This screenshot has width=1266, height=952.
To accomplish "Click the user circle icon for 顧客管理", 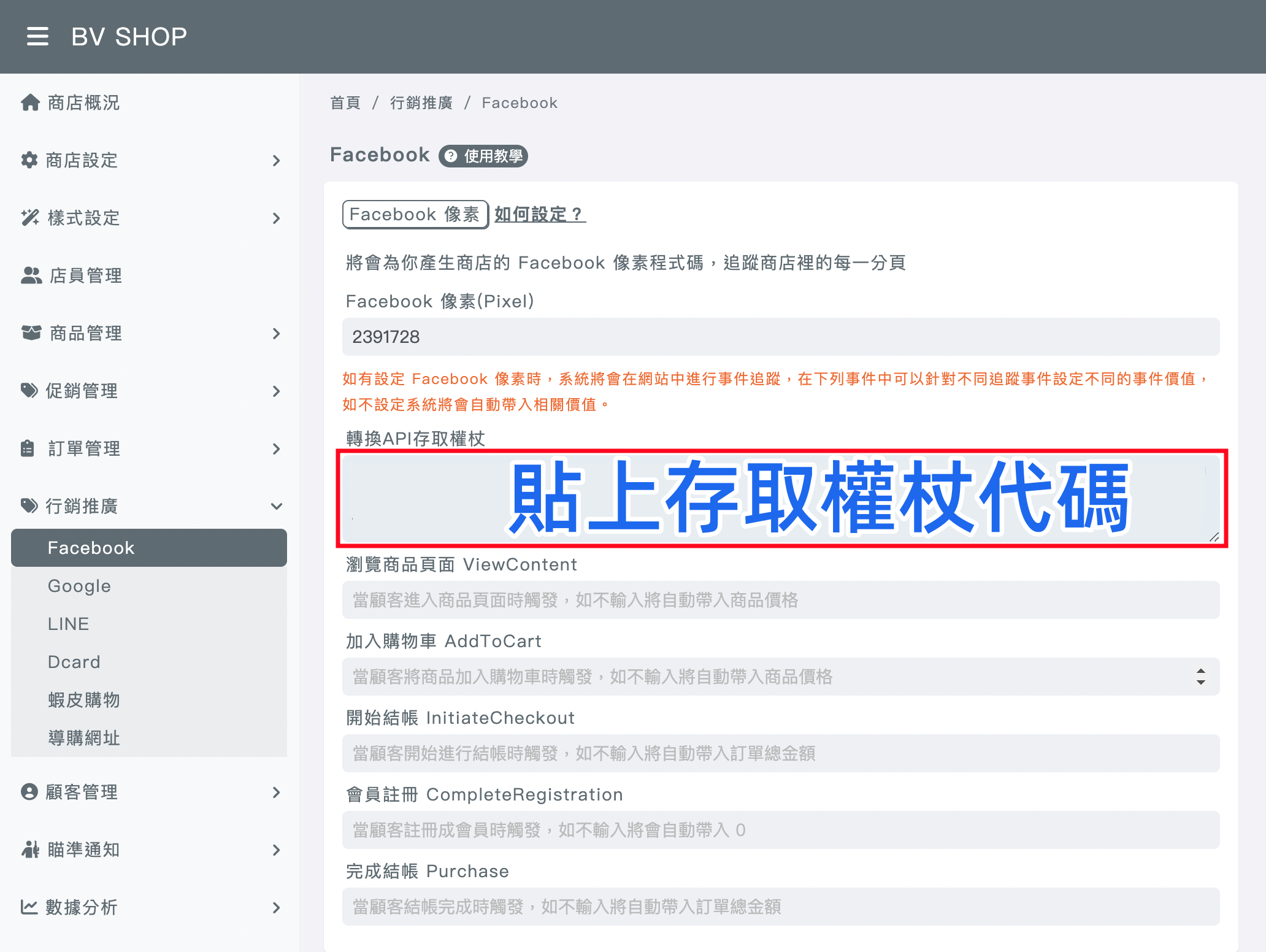I will pyautogui.click(x=29, y=792).
